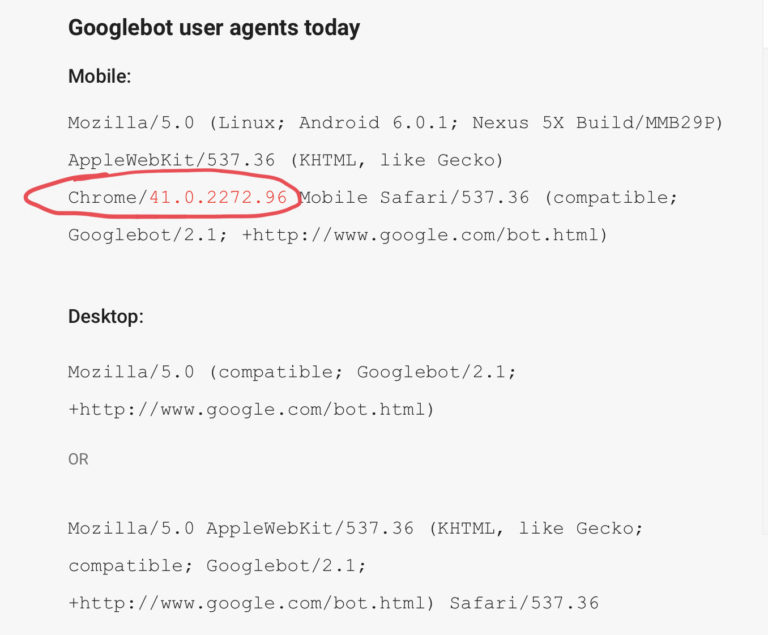Click the 'Mobile:' subheading
This screenshot has height=635, width=768.
[x=100, y=76]
